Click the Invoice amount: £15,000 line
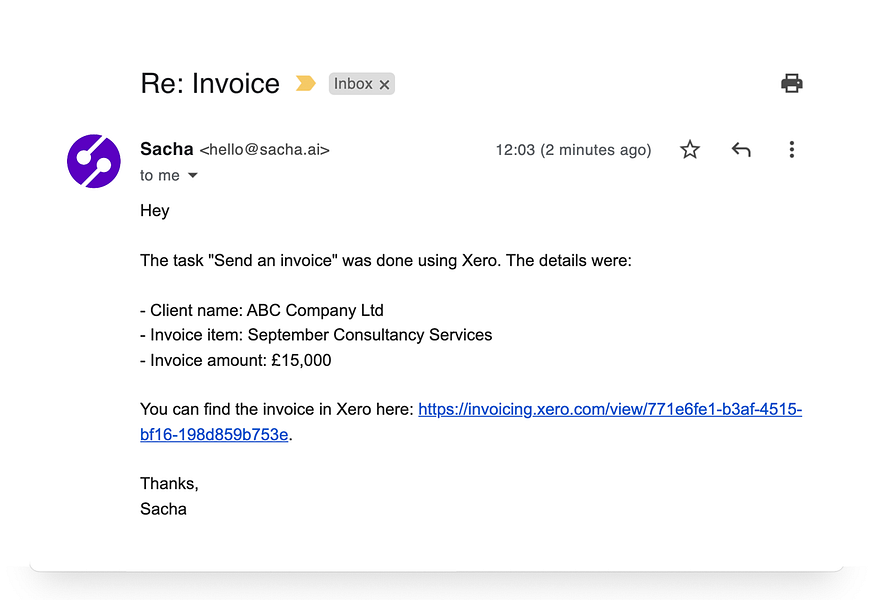 point(236,360)
